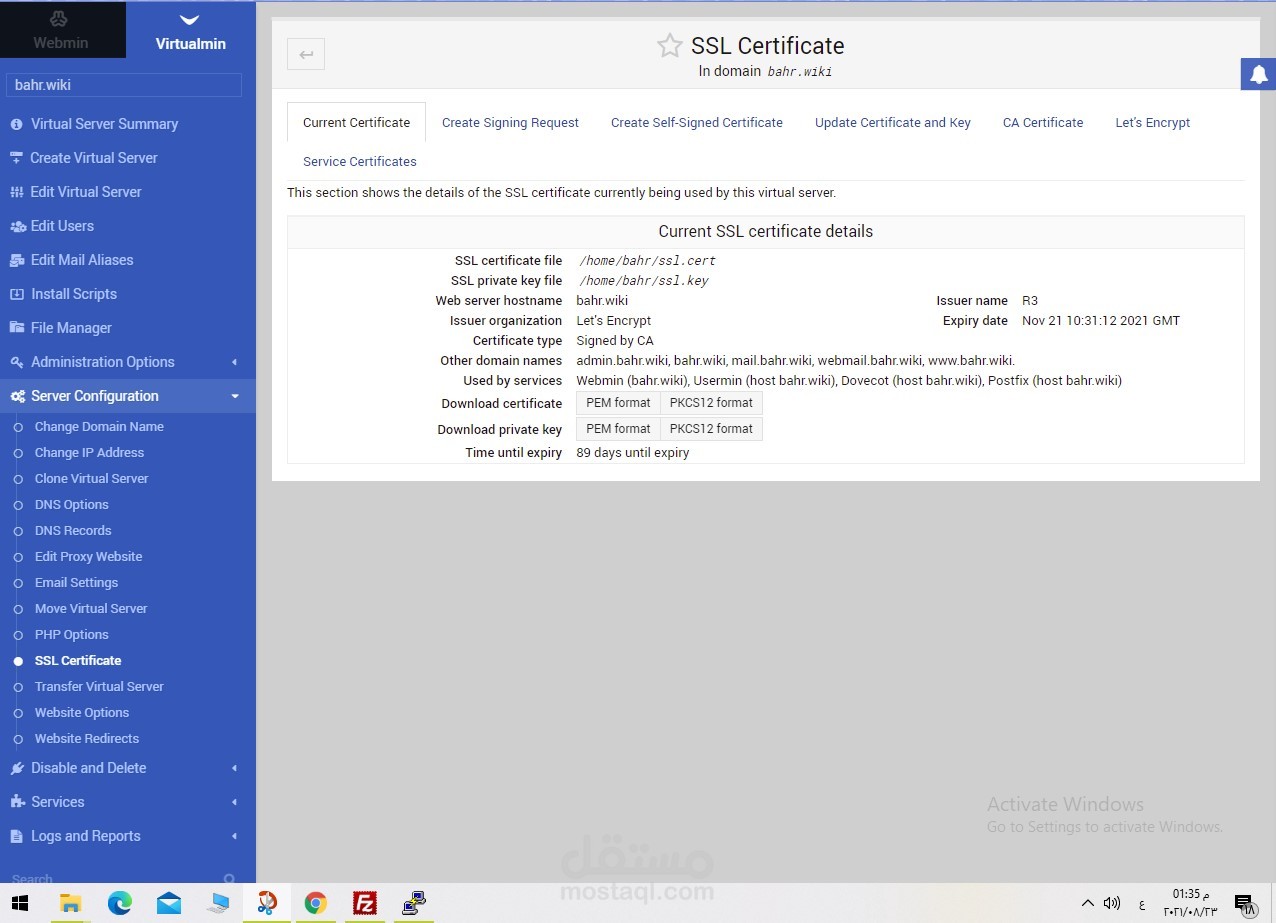The height and width of the screenshot is (923, 1276).
Task: Switch to CA Certificate tab
Action: pos(1043,122)
